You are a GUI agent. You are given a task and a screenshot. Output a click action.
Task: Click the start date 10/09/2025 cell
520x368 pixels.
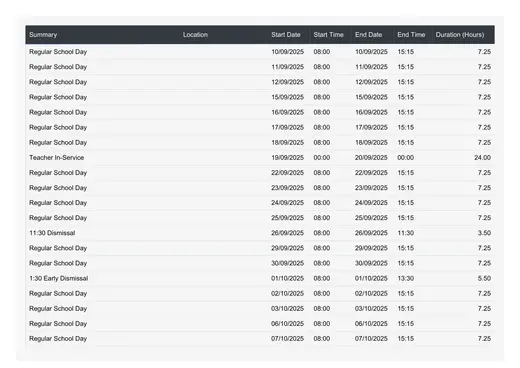coord(287,52)
